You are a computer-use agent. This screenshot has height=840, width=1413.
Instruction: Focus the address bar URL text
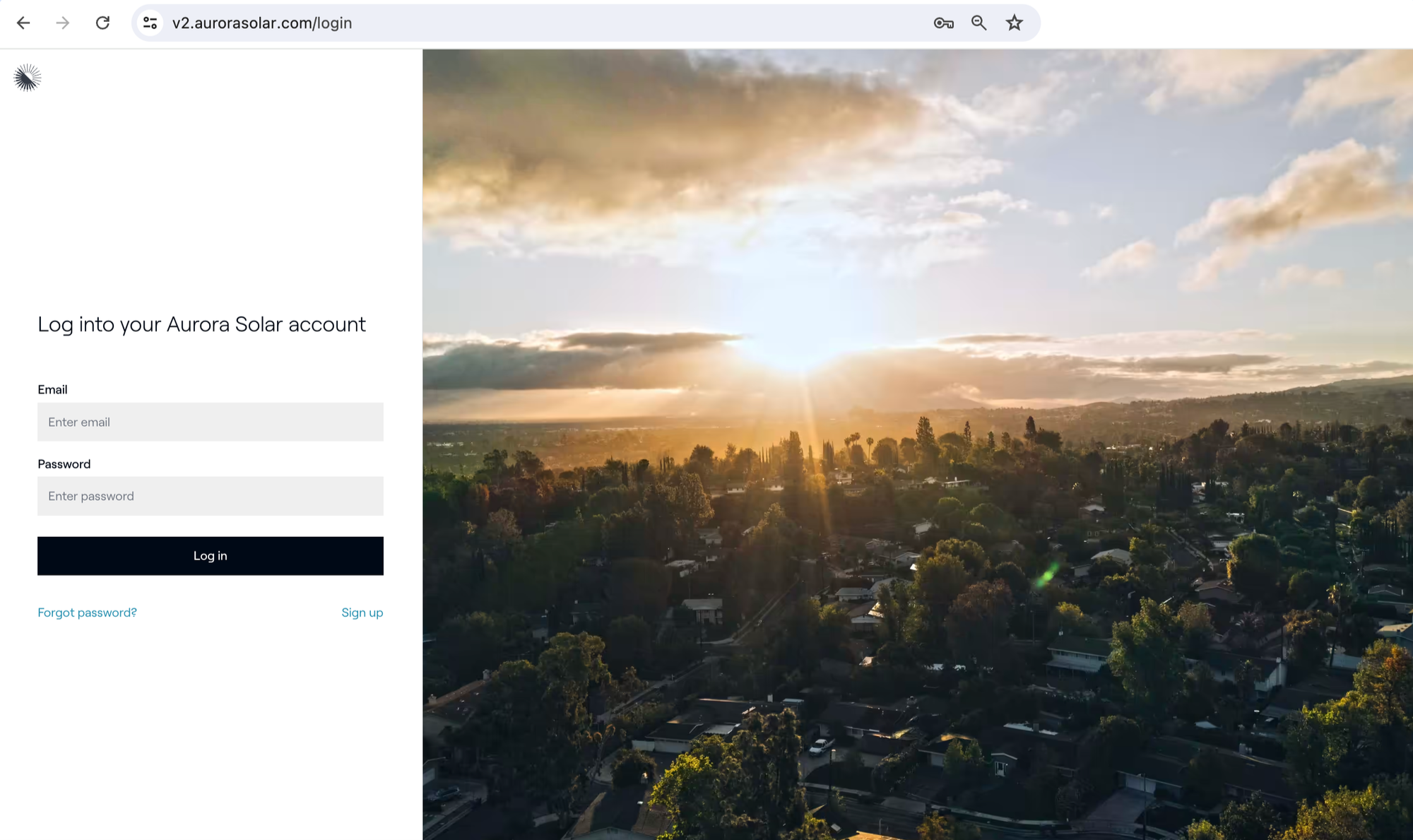[262, 23]
